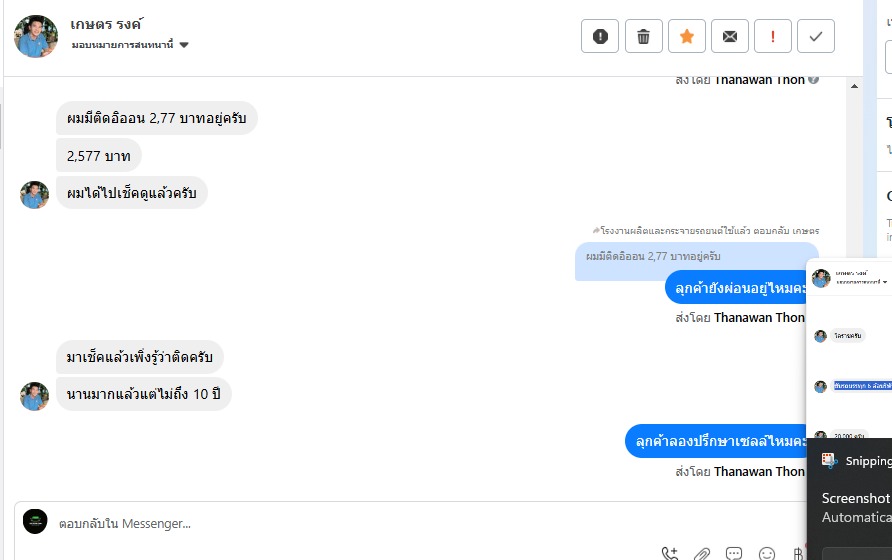
Task: Attach a file with the paperclip icon
Action: (702, 554)
